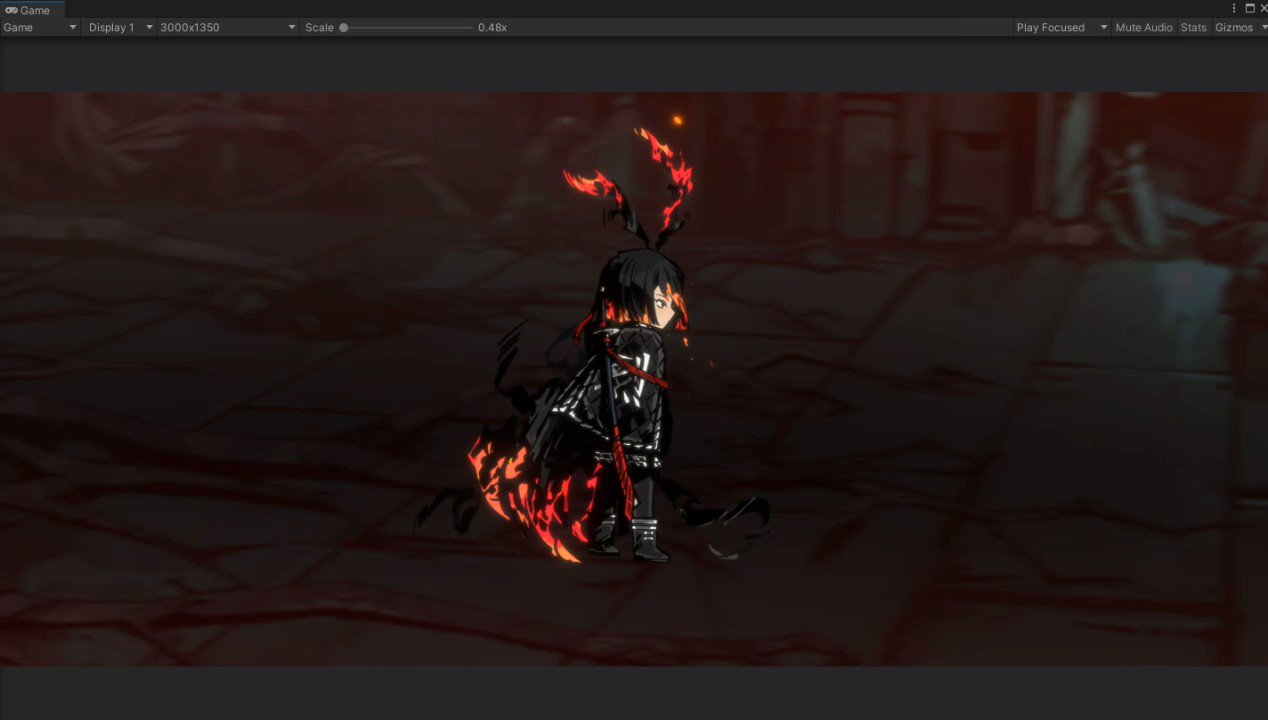The image size is (1268, 720).
Task: Toggle Mute Audio
Action: tap(1143, 27)
